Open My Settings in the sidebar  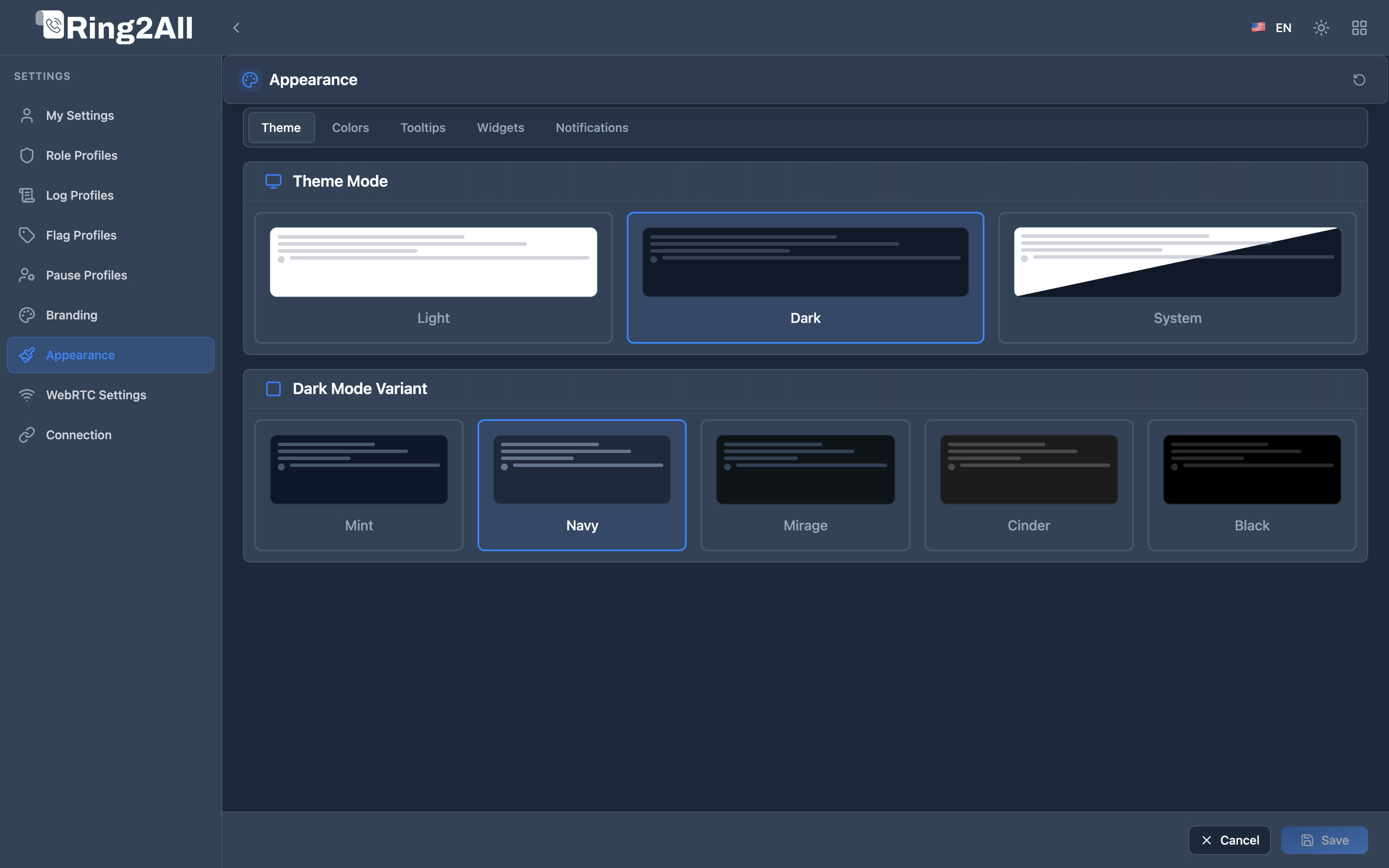110,115
